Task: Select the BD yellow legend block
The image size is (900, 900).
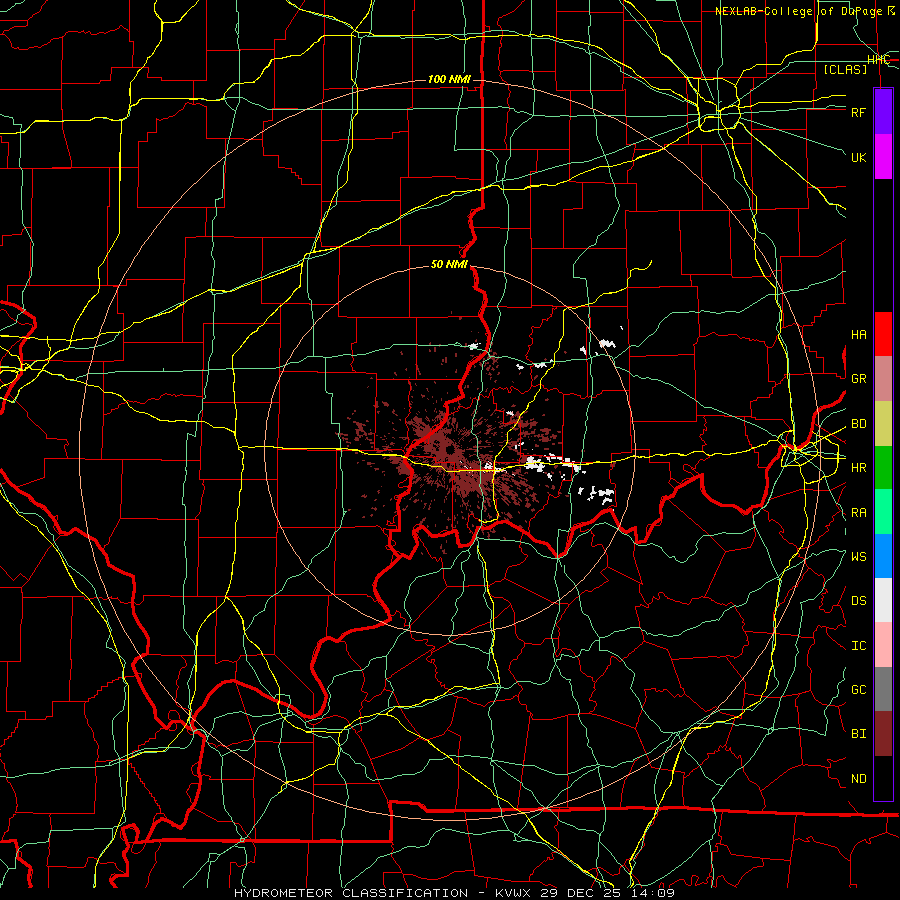Action: pos(883,423)
